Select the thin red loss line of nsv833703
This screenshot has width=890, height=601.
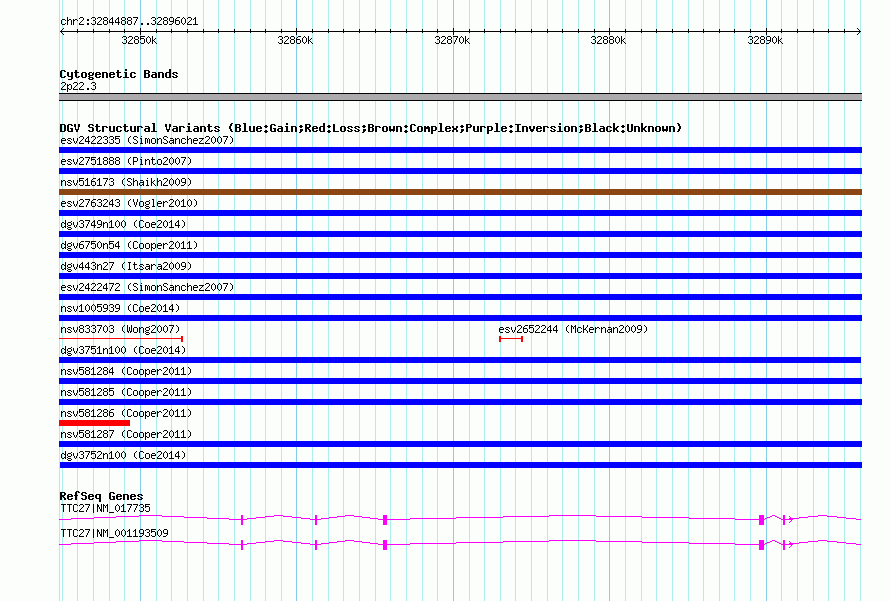pos(121,339)
